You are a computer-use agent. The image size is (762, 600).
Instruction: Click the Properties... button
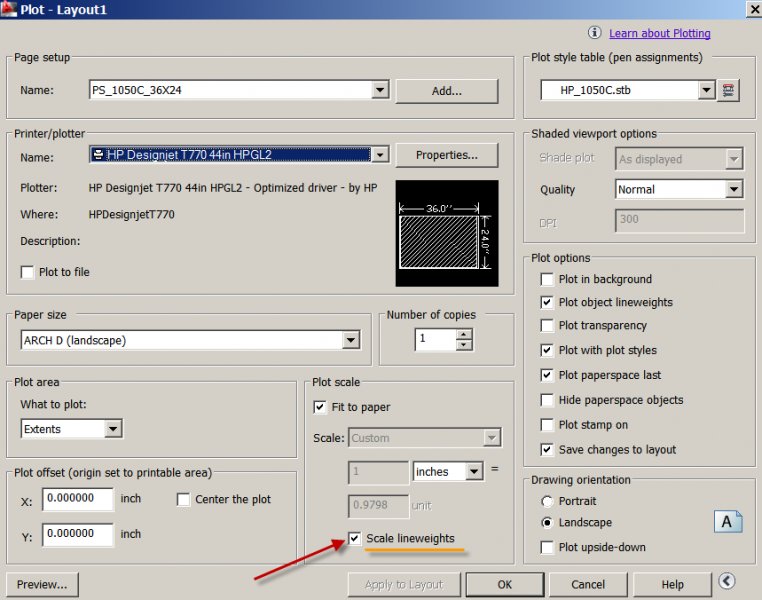447,155
